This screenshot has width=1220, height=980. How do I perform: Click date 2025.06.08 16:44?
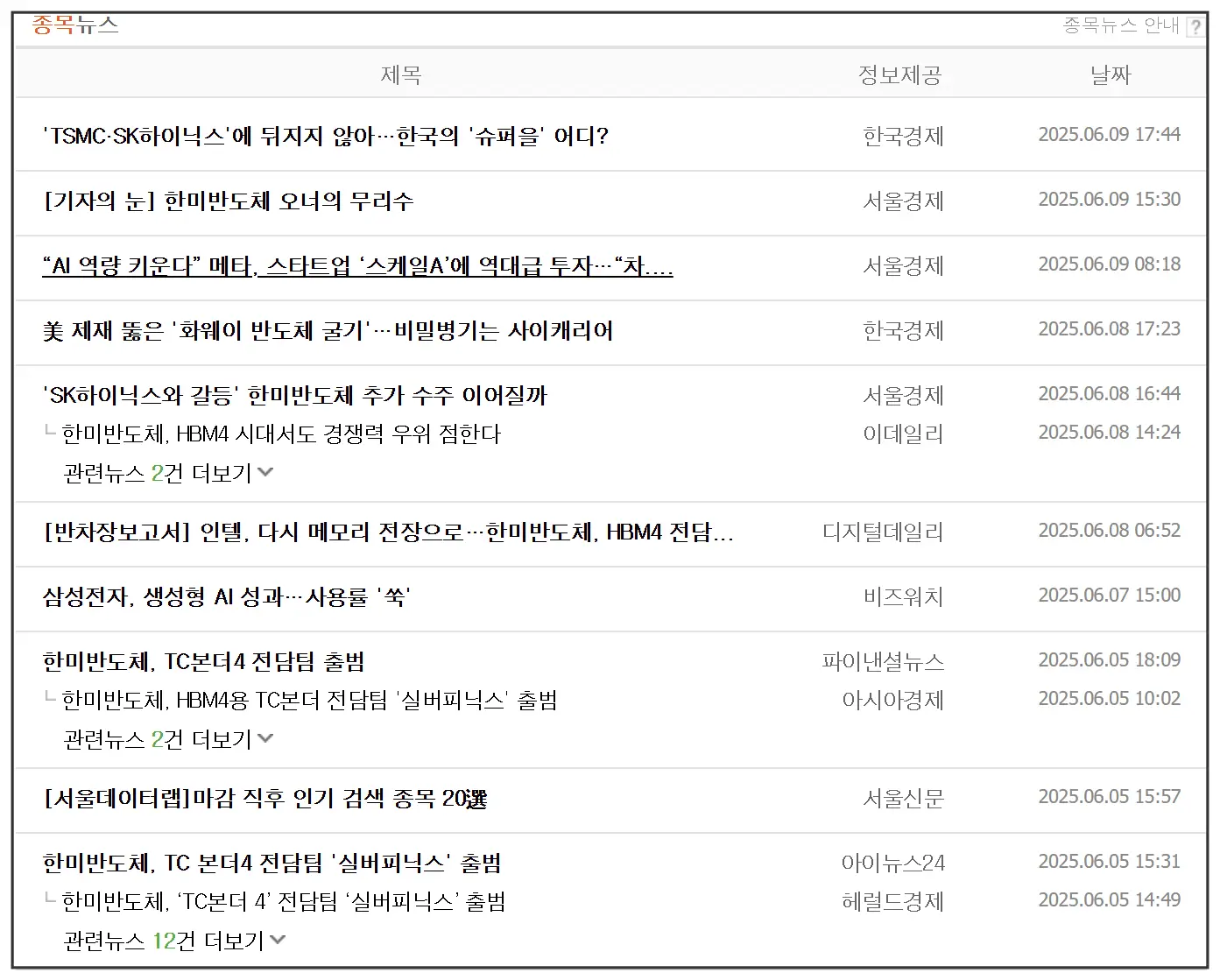[1110, 394]
